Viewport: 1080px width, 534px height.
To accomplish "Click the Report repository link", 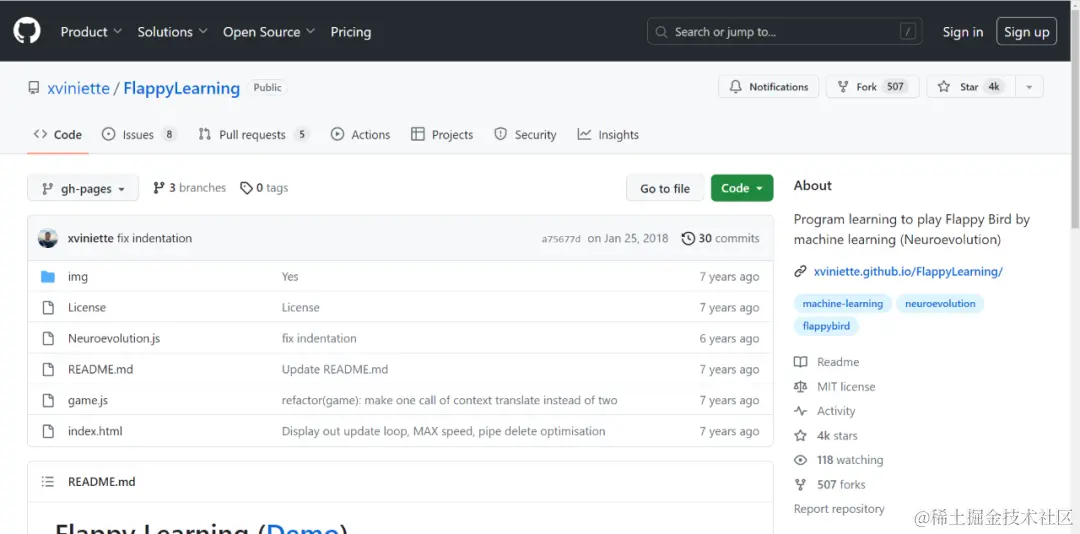I will [839, 509].
